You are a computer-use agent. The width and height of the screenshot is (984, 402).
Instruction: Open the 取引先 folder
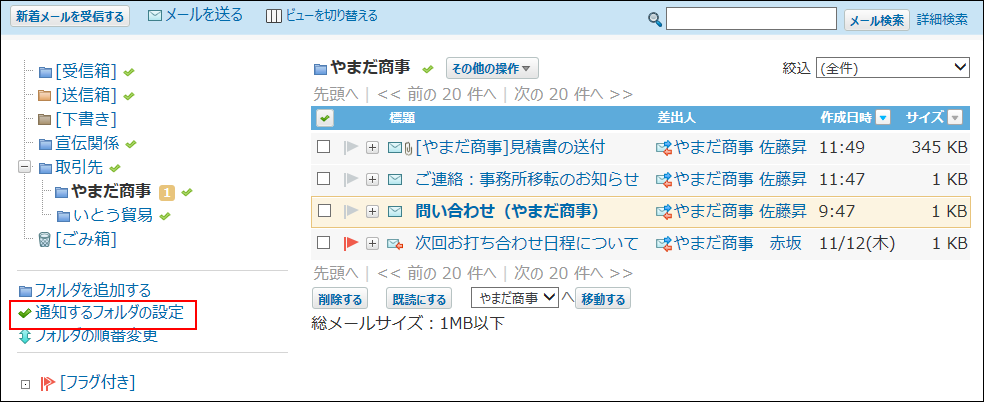point(79,167)
